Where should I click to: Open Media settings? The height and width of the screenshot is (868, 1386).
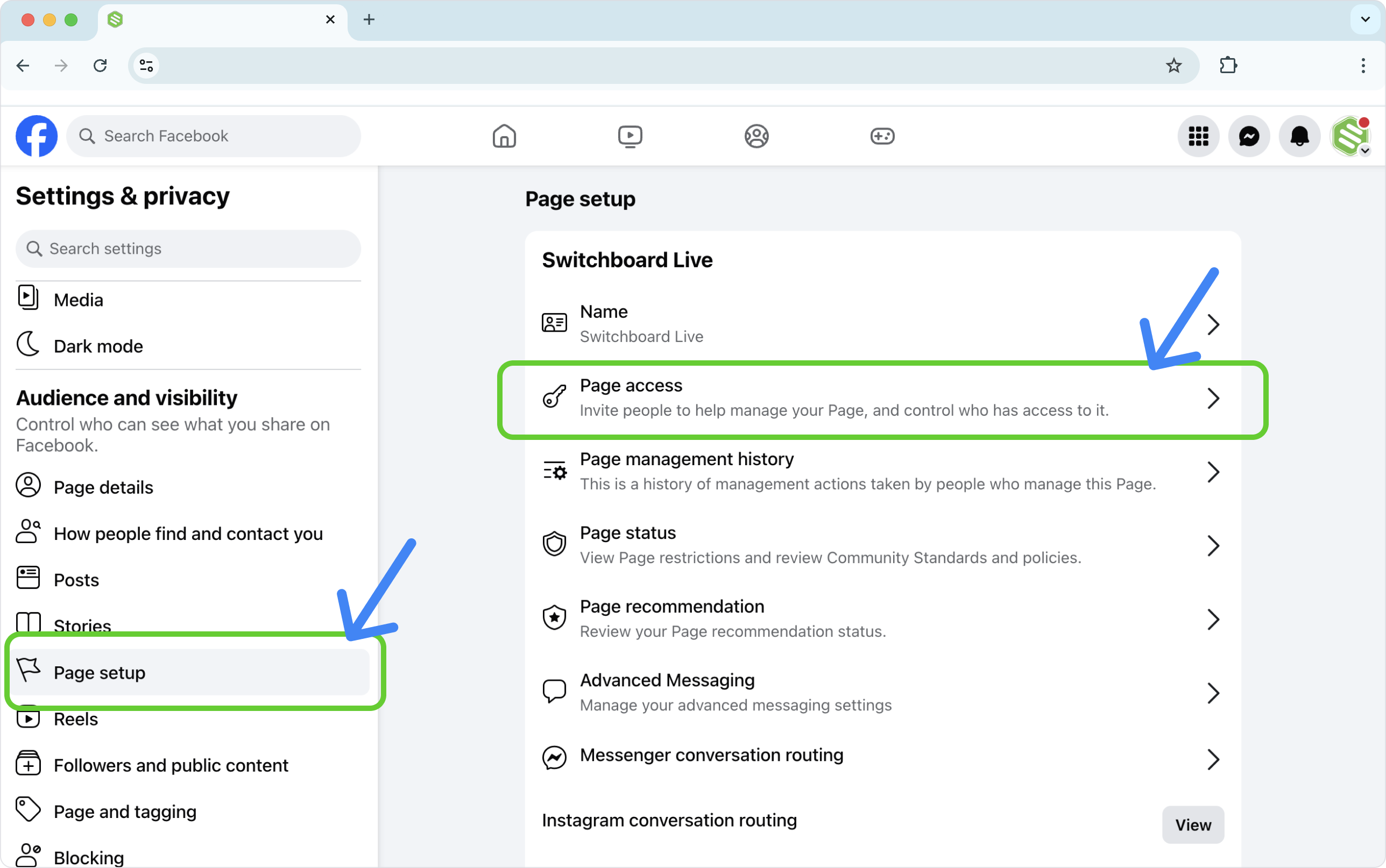[x=188, y=300]
